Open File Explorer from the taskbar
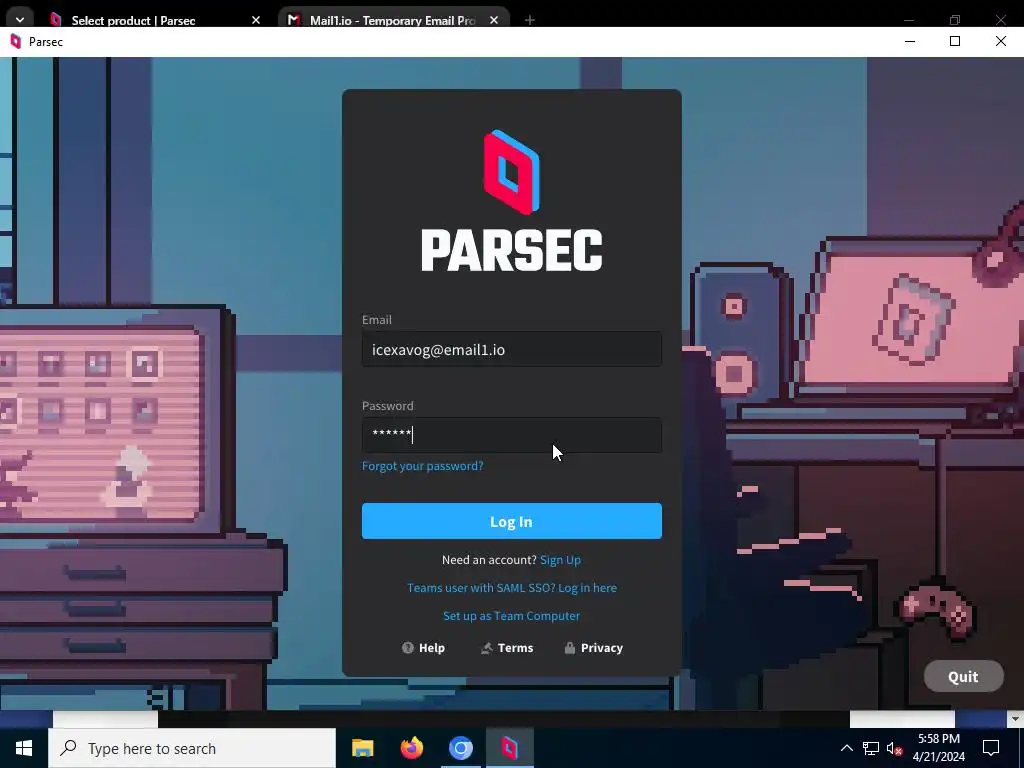The image size is (1024, 768). [x=362, y=748]
